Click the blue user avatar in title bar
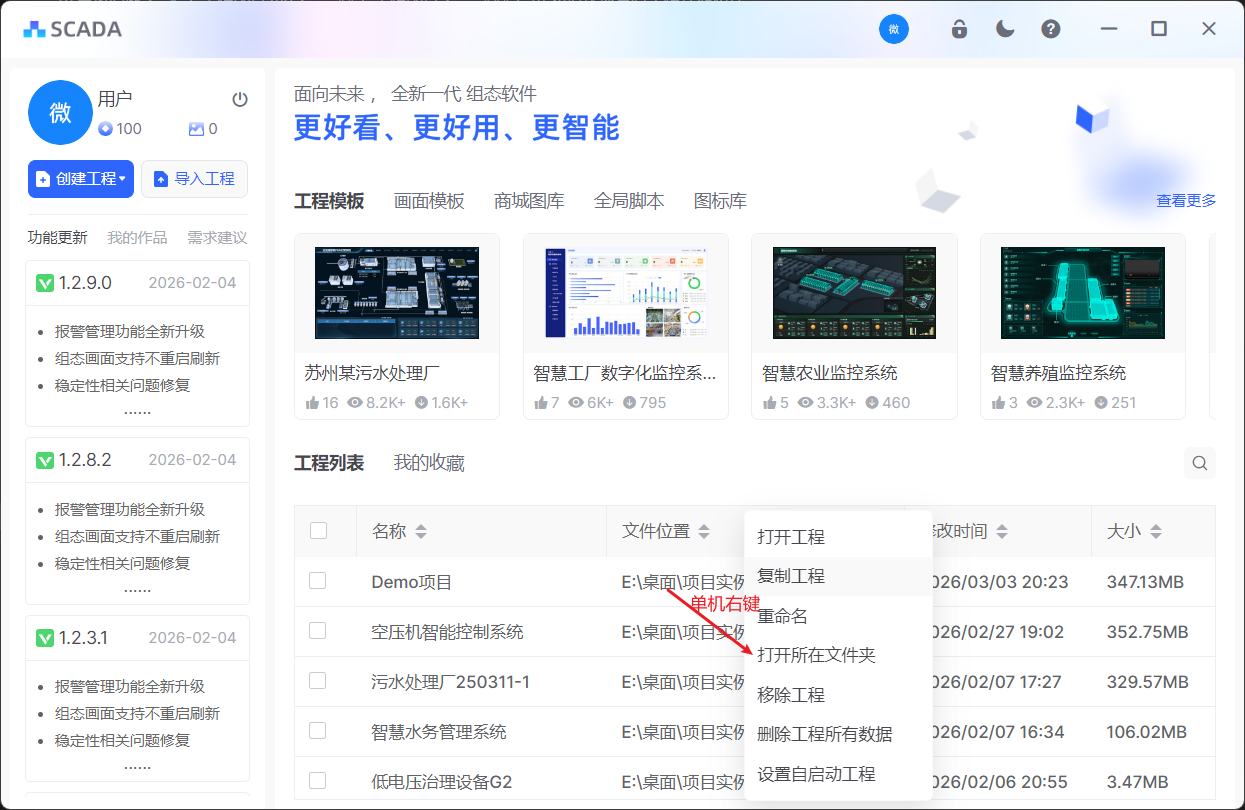This screenshot has width=1245, height=810. (894, 29)
